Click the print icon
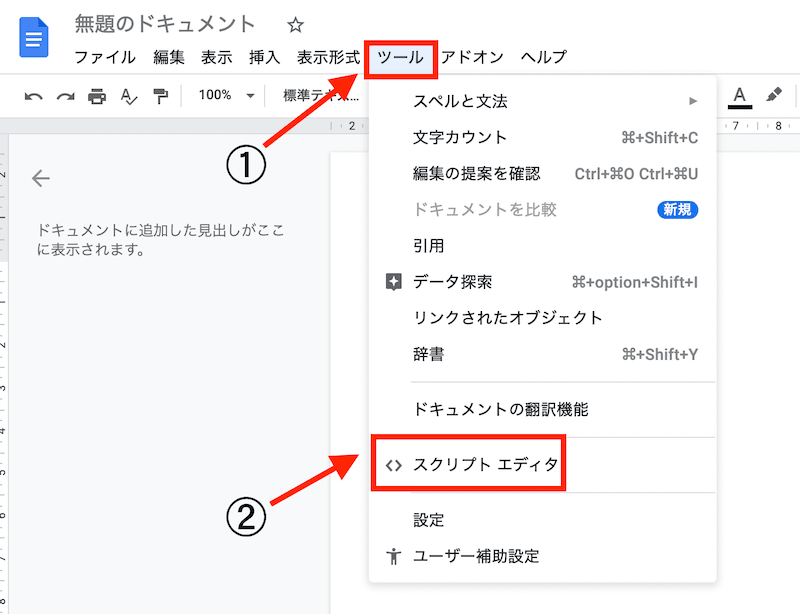 tap(97, 96)
